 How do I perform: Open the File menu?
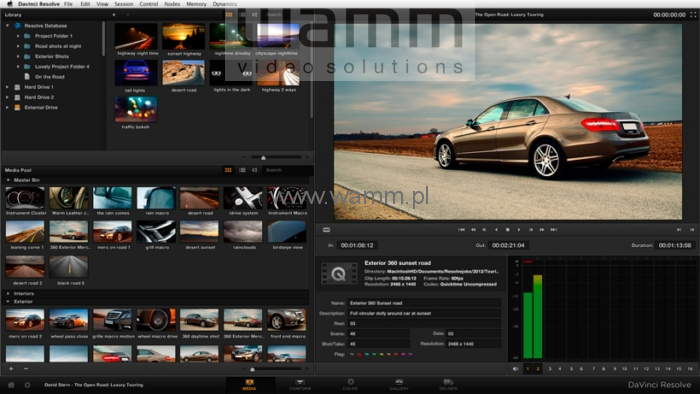pyautogui.click(x=68, y=4)
